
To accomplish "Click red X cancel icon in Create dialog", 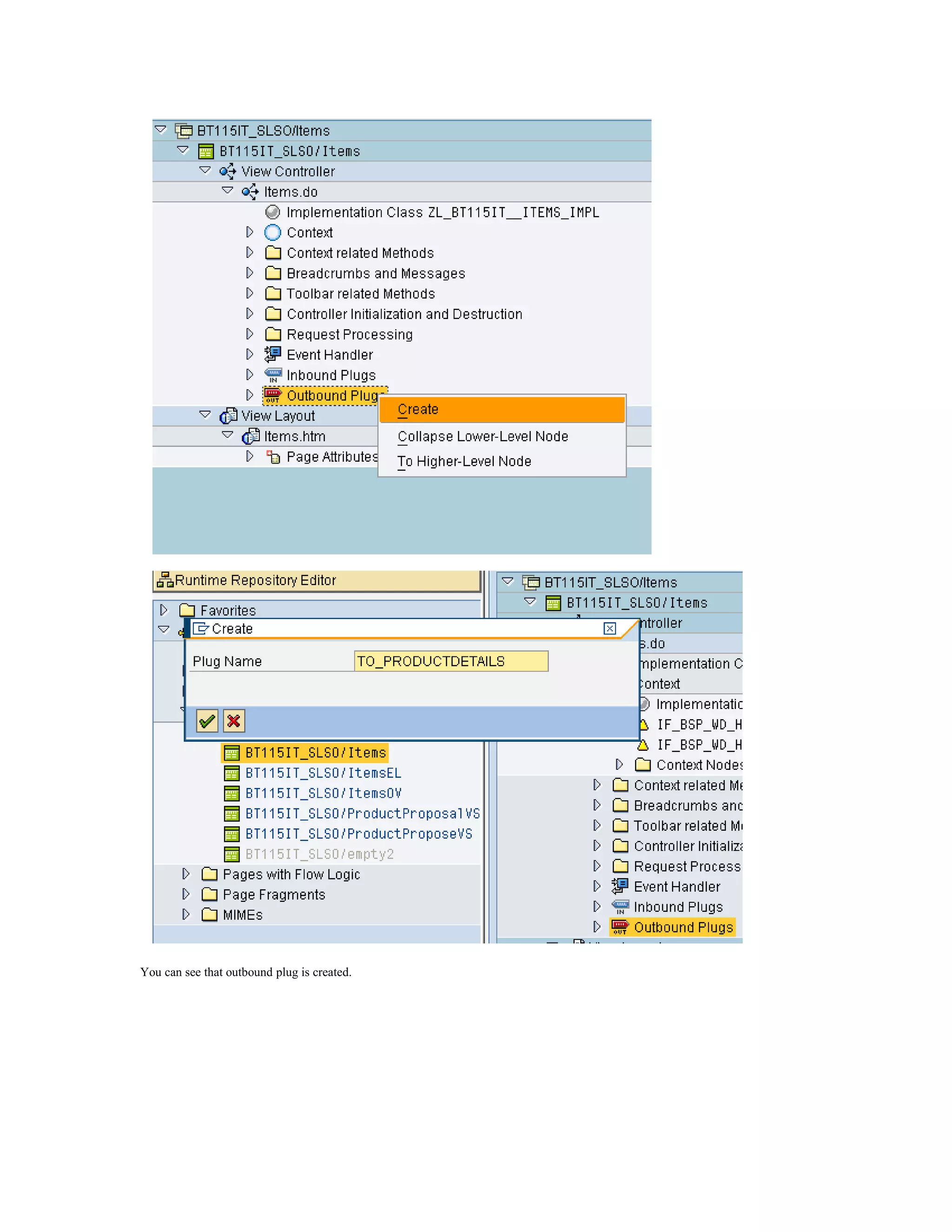I will pos(233,721).
